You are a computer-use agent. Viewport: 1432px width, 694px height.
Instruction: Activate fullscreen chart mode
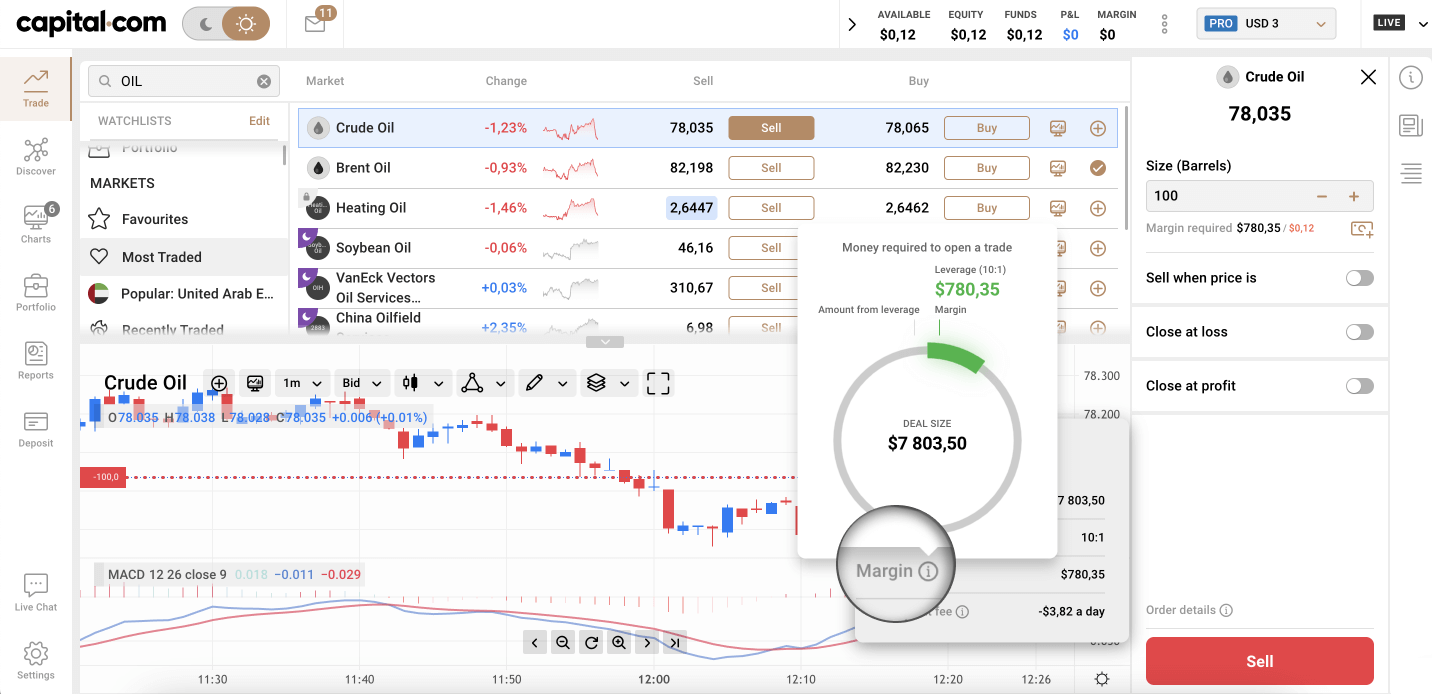coord(659,383)
